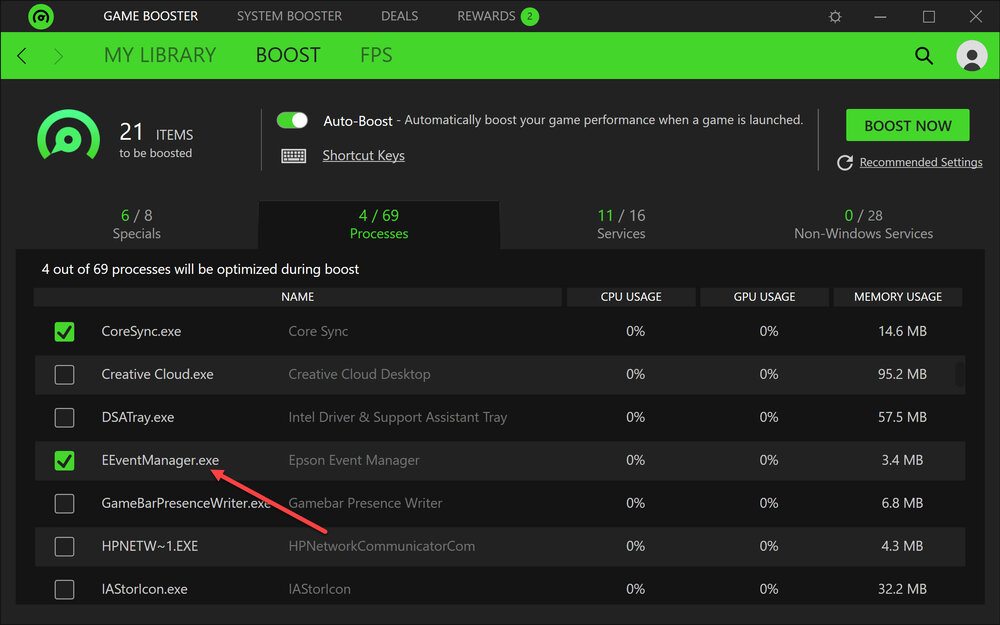Click the Gamebar Presence Writer description
The width and height of the screenshot is (1000, 625).
365,503
